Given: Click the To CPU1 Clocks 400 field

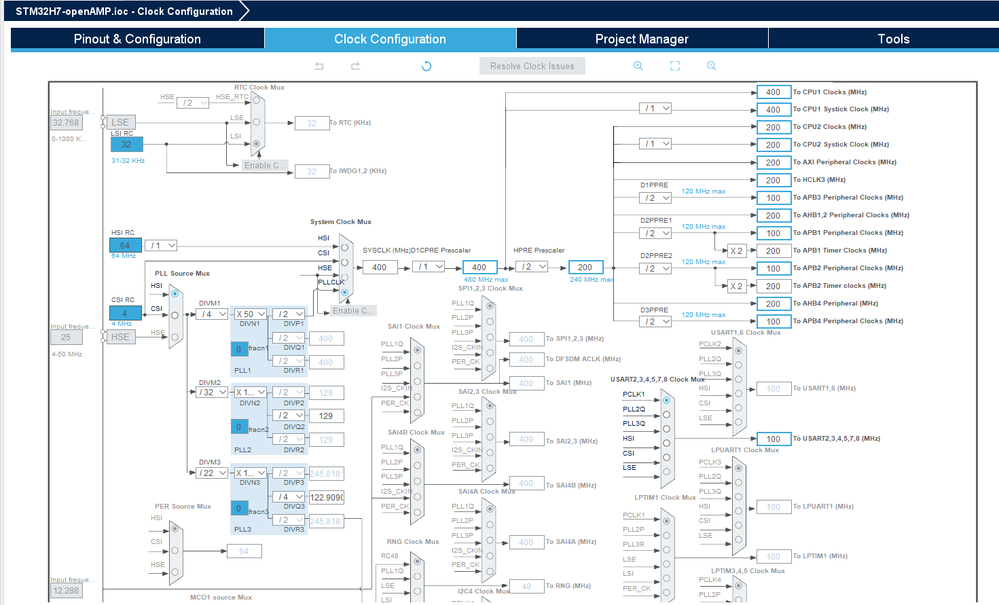Looking at the screenshot, I should [x=773, y=92].
